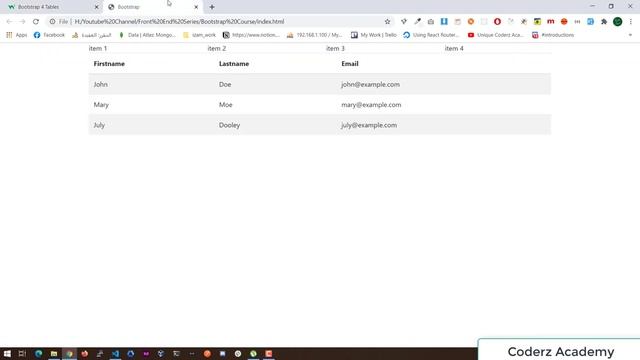This screenshot has height=360, width=640.
Task: Open the red PowerPoint-style taskbar icon
Action: pos(269,353)
